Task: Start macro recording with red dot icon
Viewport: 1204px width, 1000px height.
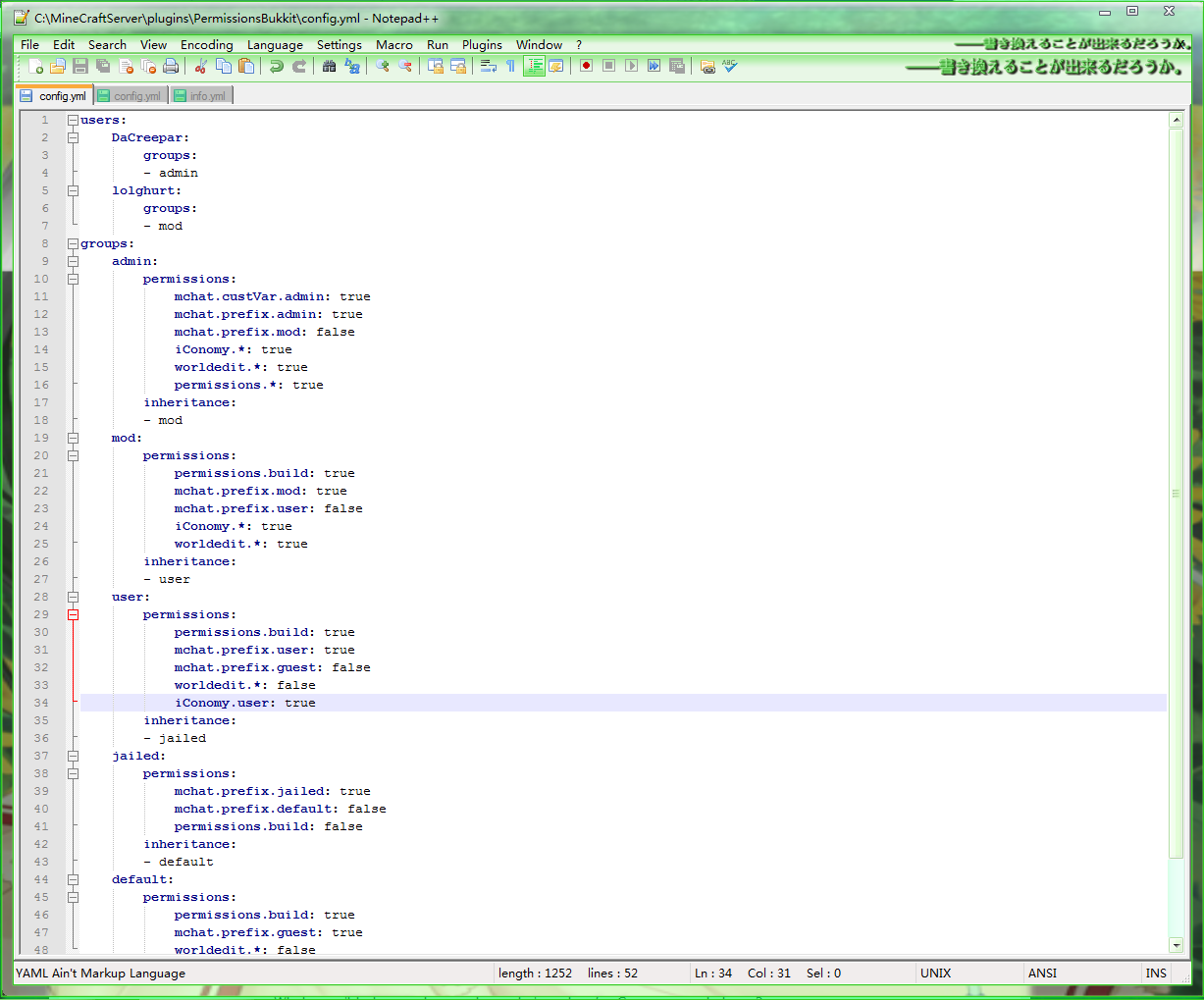Action: point(586,66)
